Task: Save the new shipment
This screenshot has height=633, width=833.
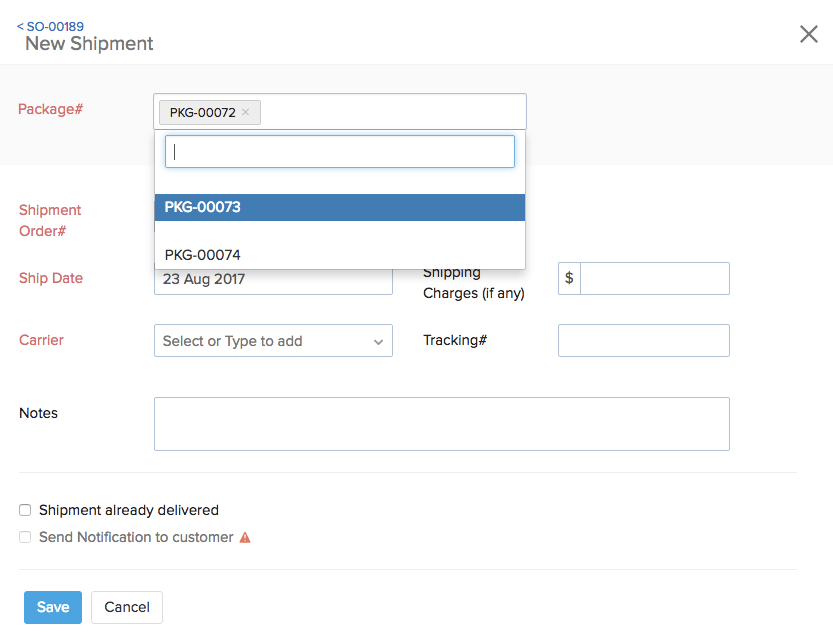Action: pyautogui.click(x=52, y=607)
